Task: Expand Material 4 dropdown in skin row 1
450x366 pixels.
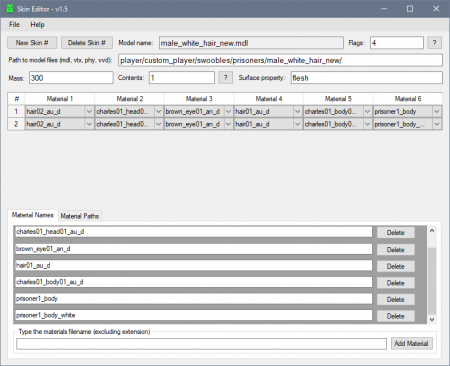Action: point(298,112)
